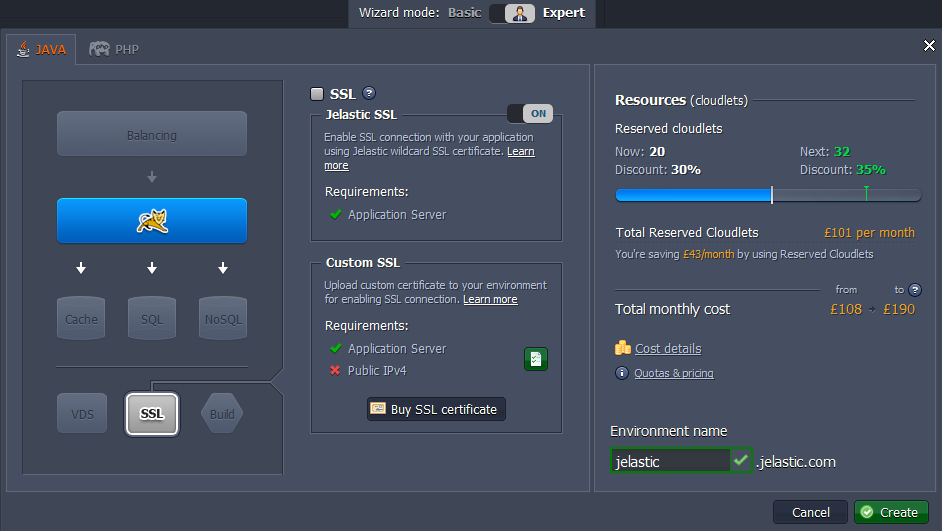Open the NoSQL database cylinder
The height and width of the screenshot is (531, 942).
tap(223, 318)
